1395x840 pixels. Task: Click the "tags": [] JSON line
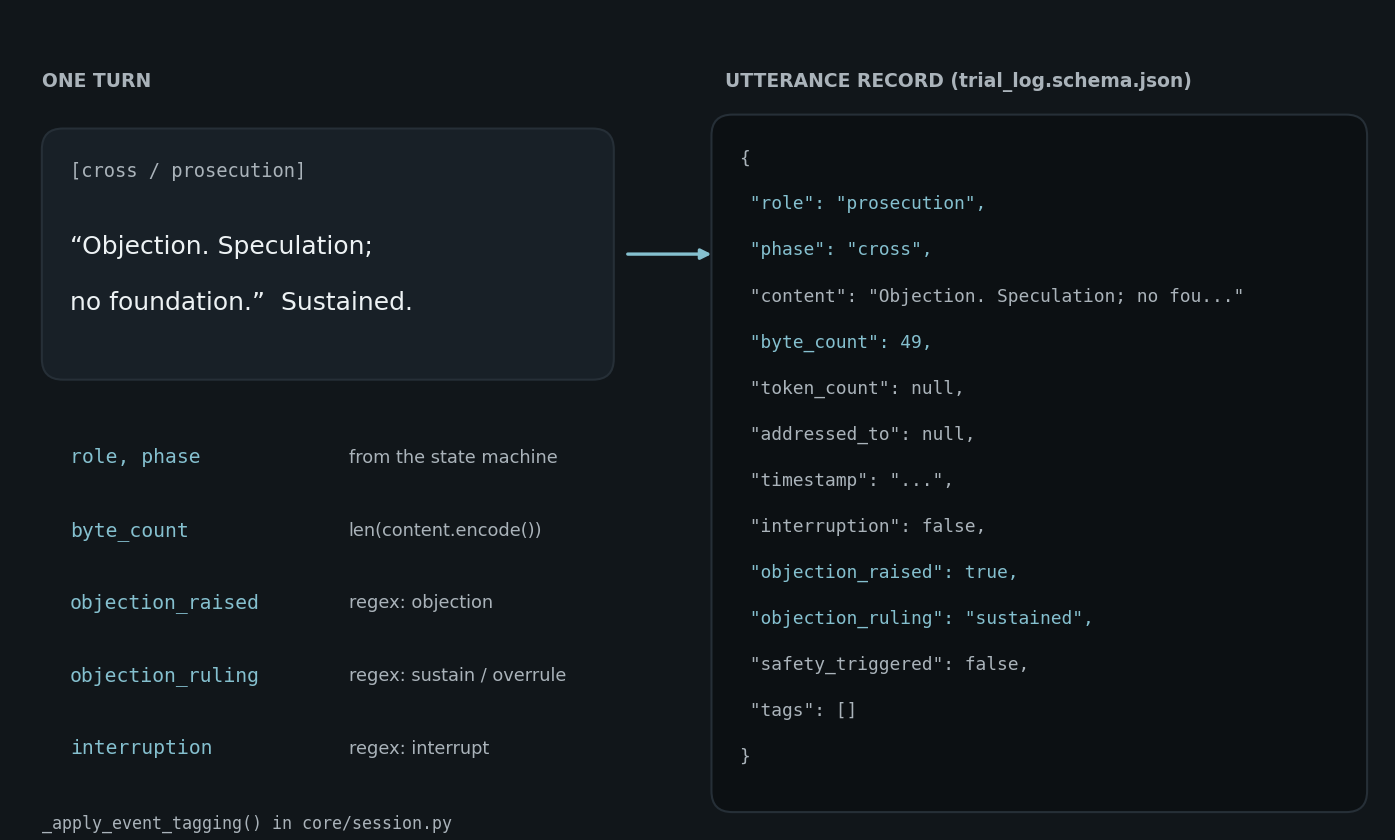(x=803, y=711)
